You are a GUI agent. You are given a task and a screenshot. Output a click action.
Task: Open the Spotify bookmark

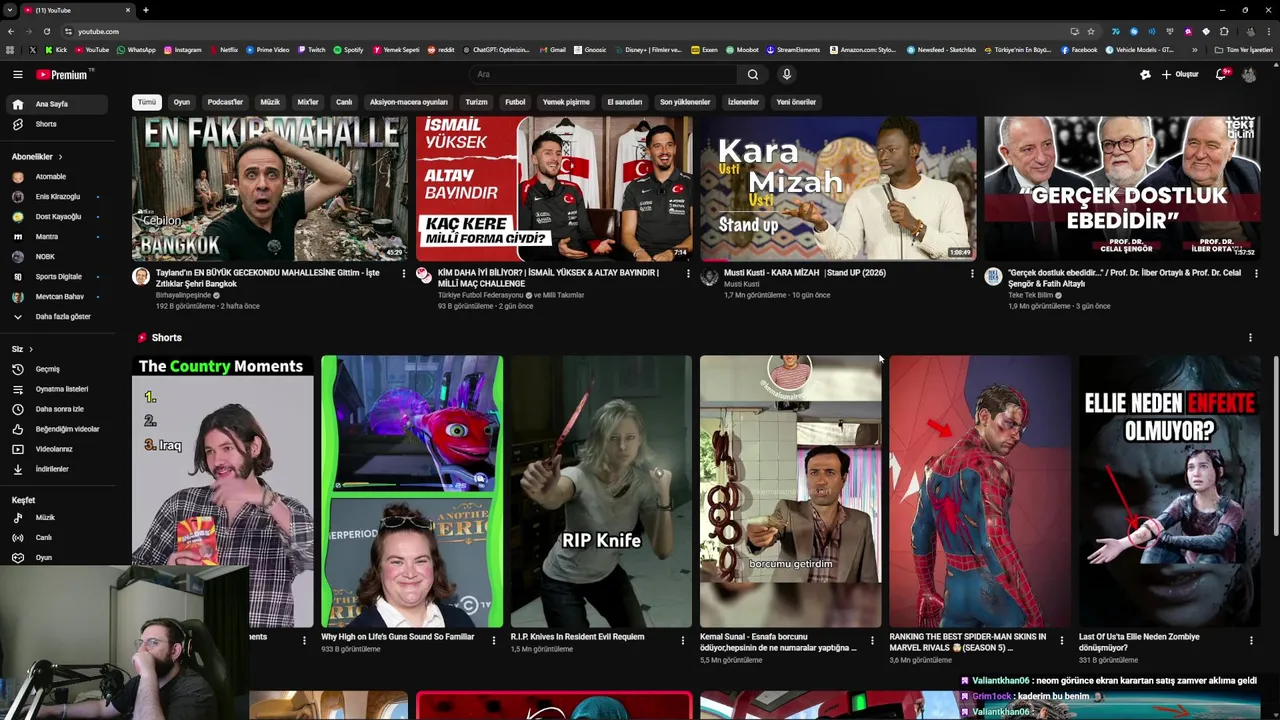coord(349,50)
